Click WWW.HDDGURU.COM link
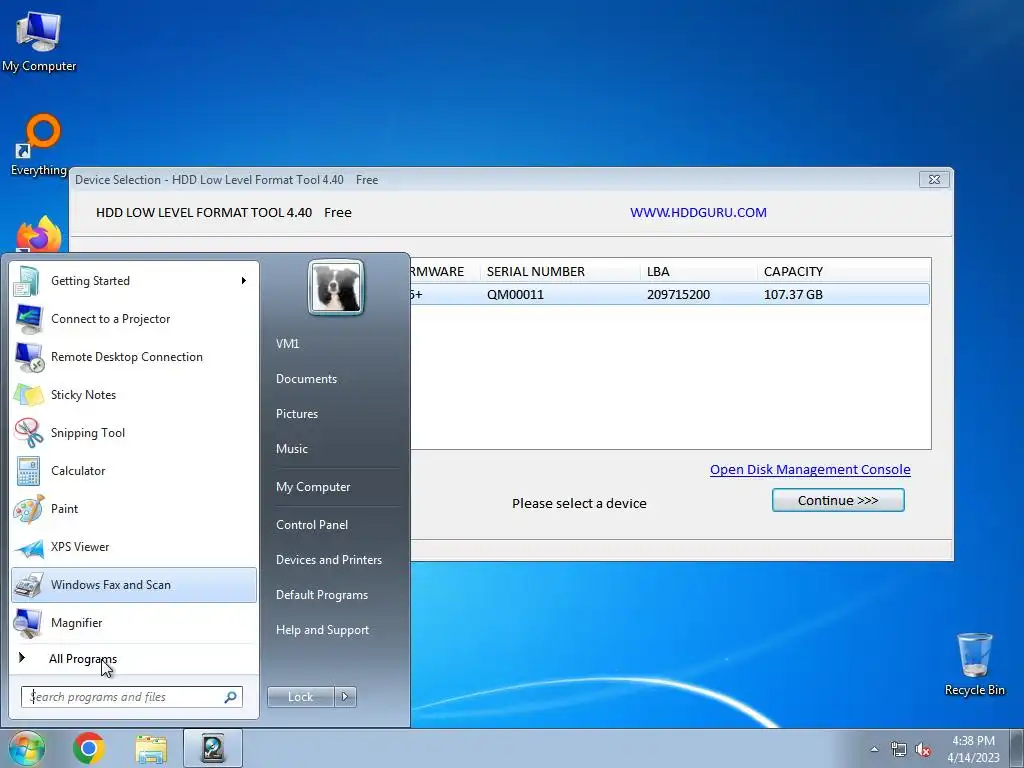 [x=698, y=212]
